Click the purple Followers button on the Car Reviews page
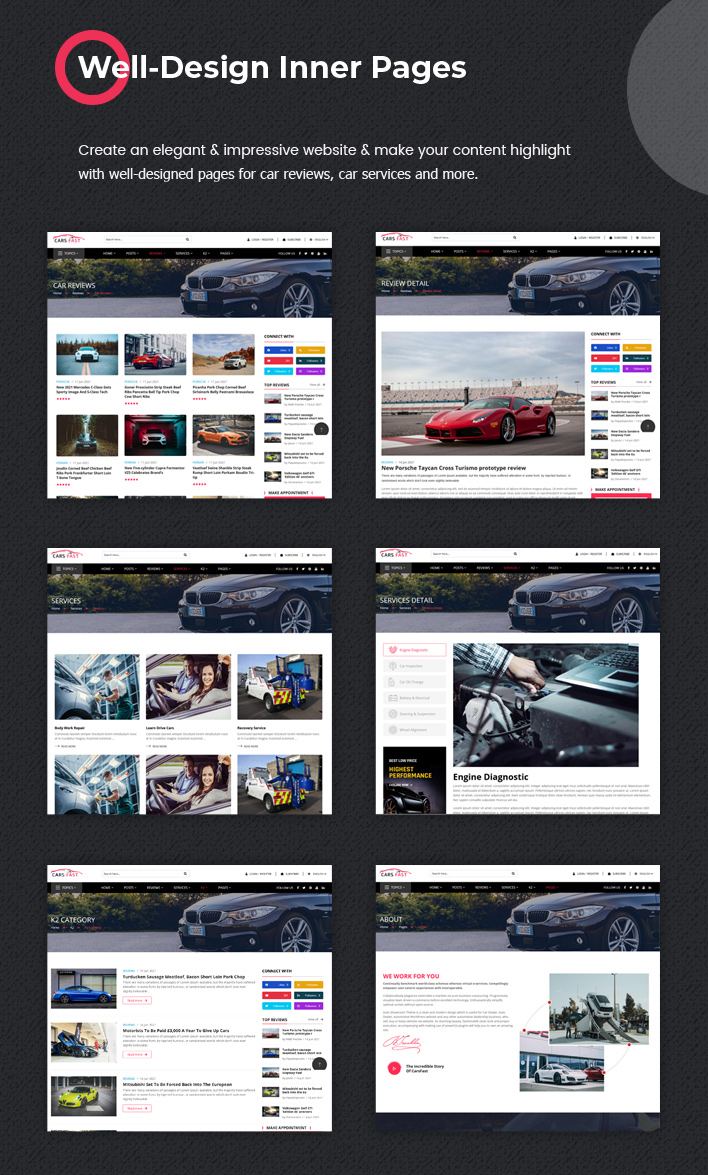 pos(310,371)
